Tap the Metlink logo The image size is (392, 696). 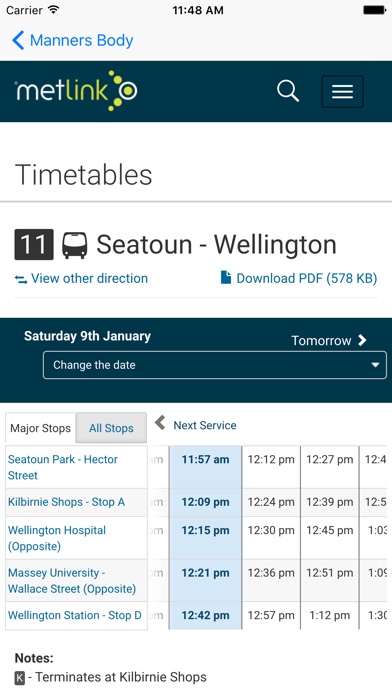point(76,91)
